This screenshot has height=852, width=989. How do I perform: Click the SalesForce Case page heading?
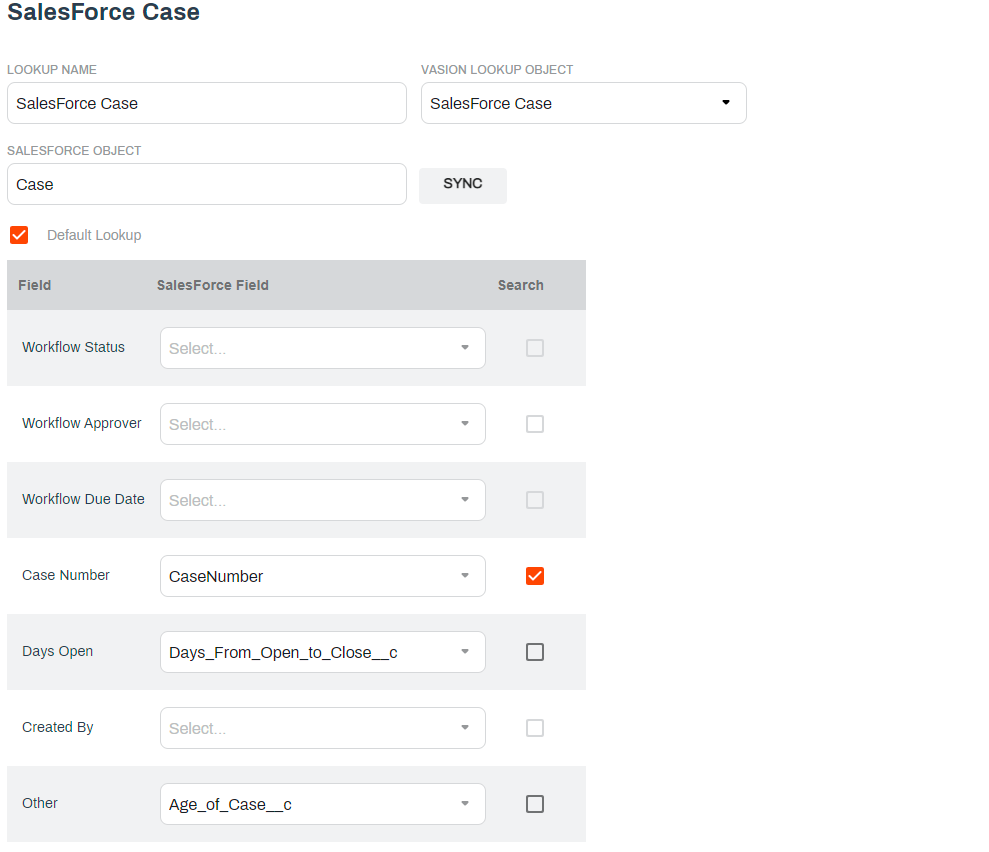[103, 12]
